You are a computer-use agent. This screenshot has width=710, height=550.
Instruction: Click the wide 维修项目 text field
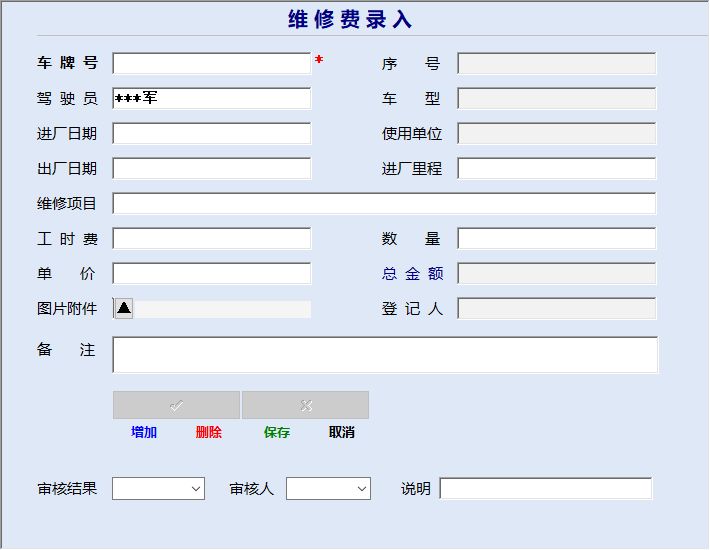384,203
